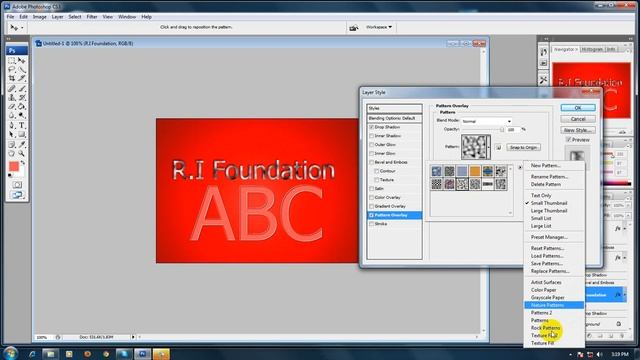Select the Pen tool
640x360 pixels.
click(x=12, y=125)
